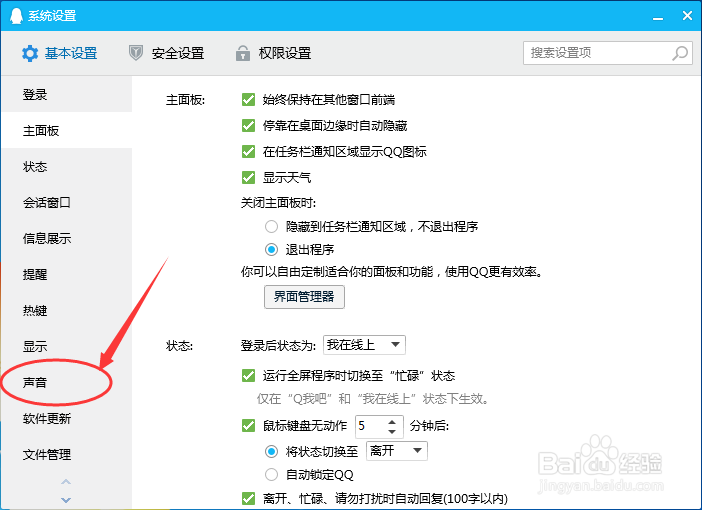Toggle the 鼠标键盘无动作 checkbox
The width and height of the screenshot is (702, 510).
[x=248, y=425]
